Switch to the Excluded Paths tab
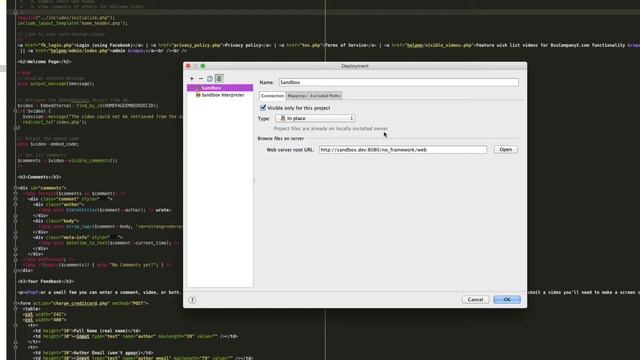 click(x=325, y=96)
